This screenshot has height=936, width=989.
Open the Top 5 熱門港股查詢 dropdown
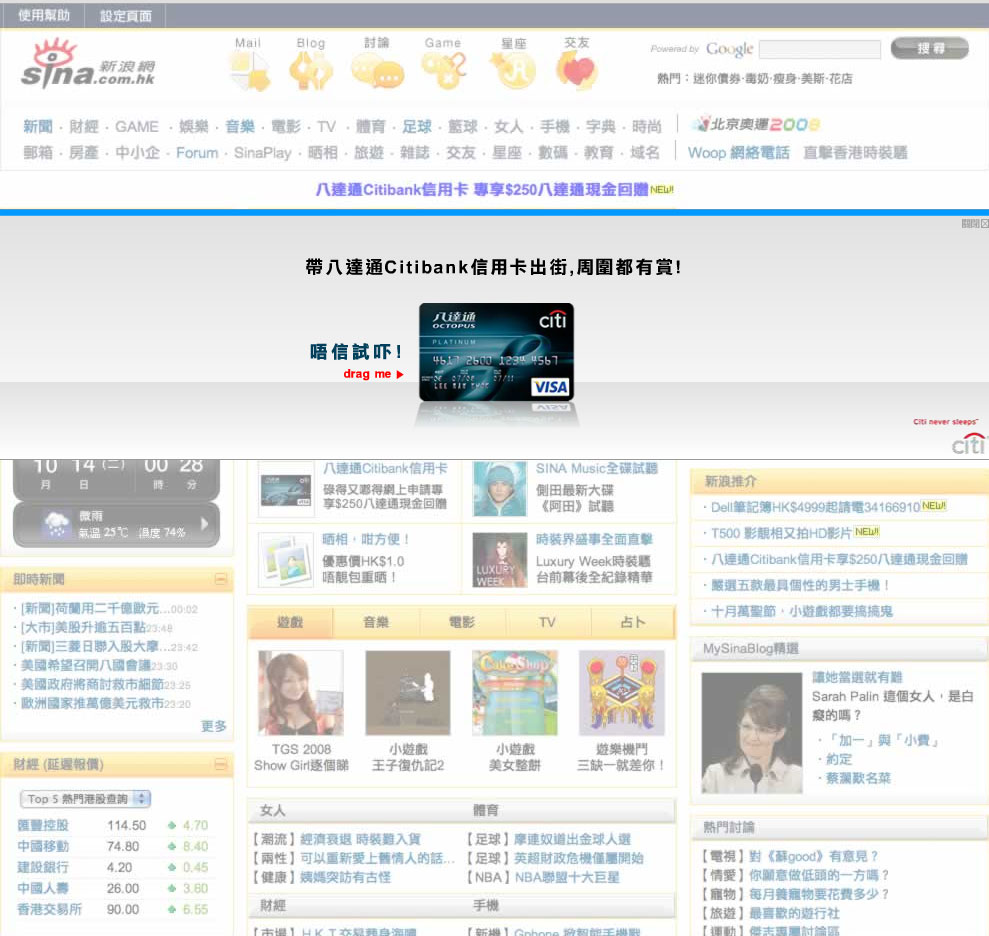click(85, 799)
